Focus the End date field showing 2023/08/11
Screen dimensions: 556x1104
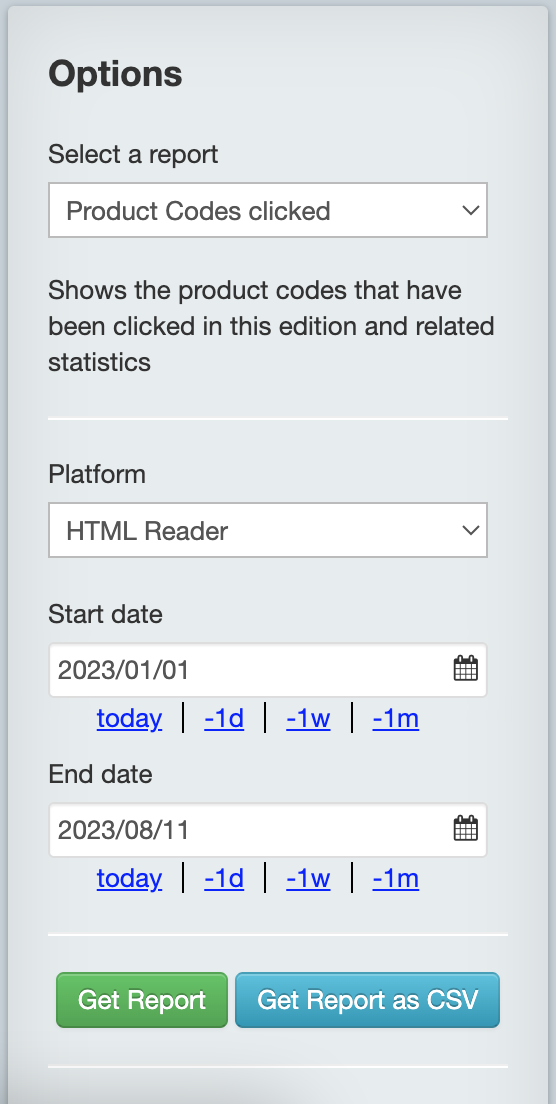[267, 829]
